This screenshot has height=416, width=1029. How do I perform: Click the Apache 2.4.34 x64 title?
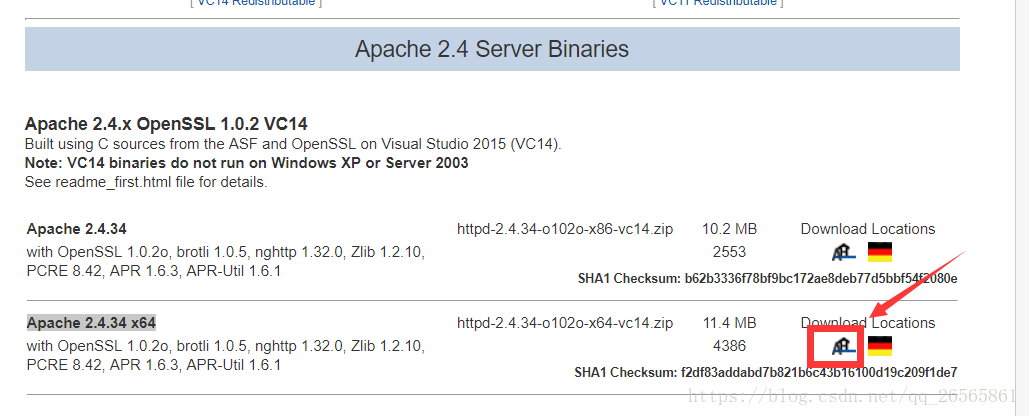click(x=91, y=323)
